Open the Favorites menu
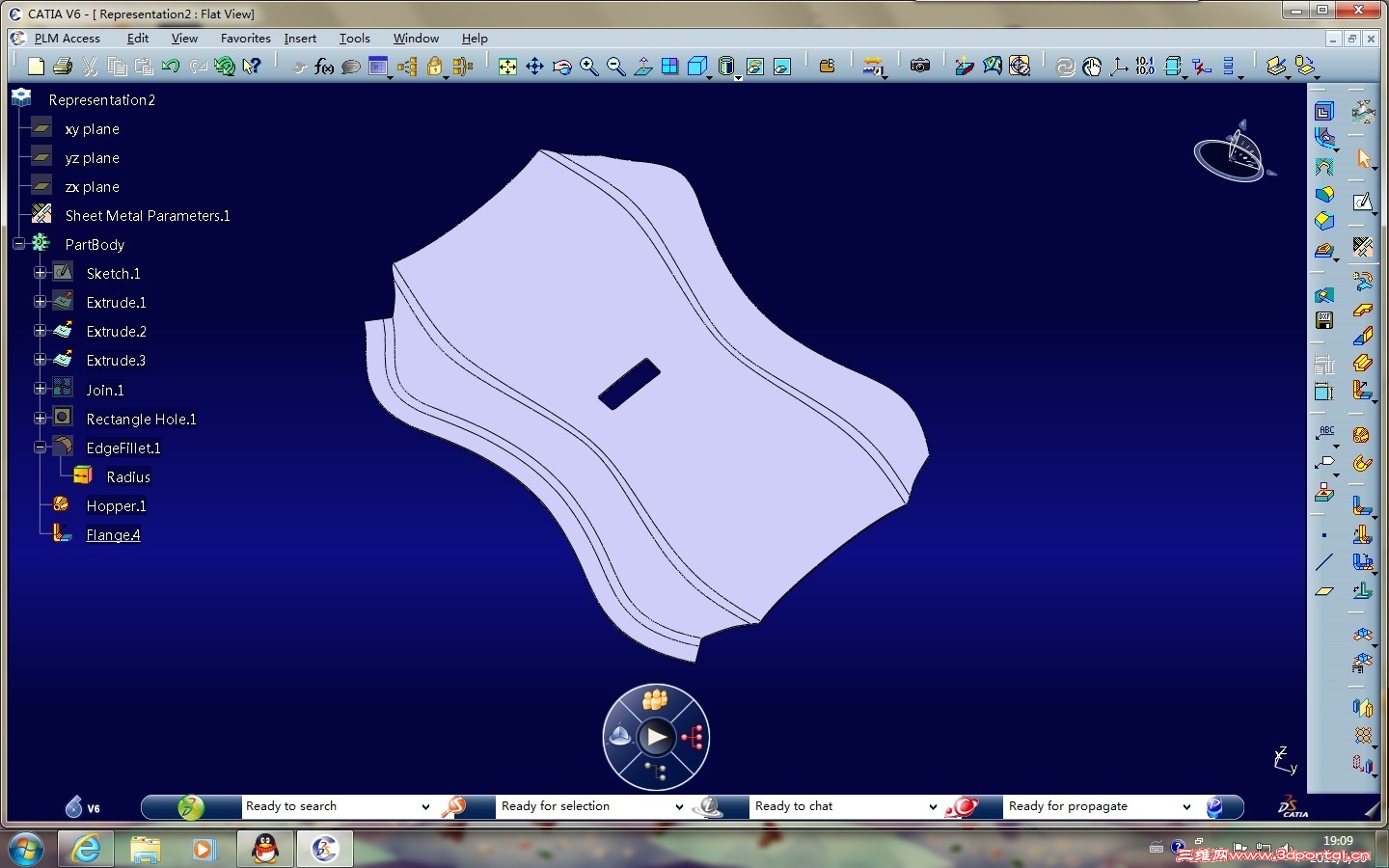 pyautogui.click(x=245, y=39)
